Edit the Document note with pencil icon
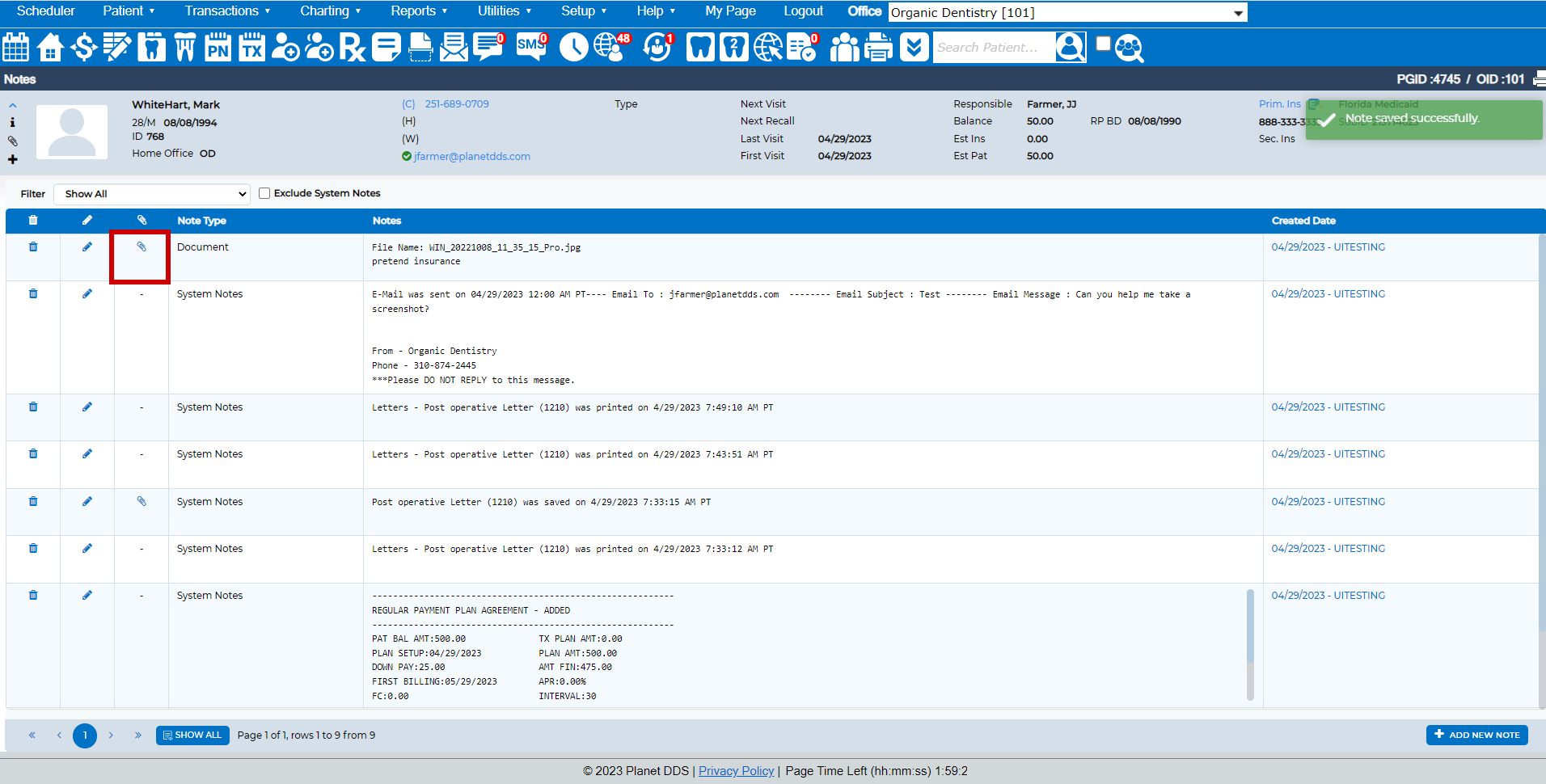This screenshot has height=784, width=1546. 87,247
